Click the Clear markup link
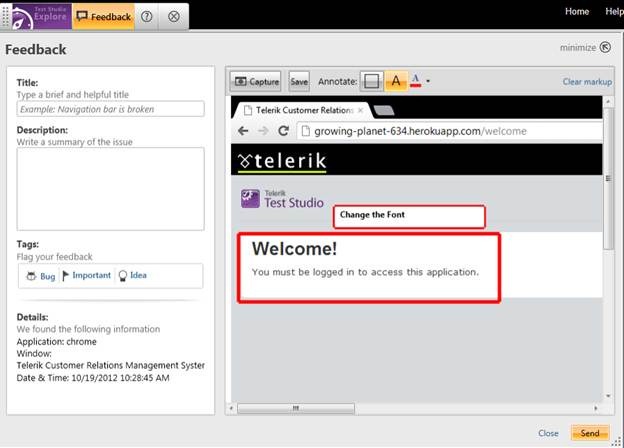Viewport: 624px width, 448px height. click(586, 82)
